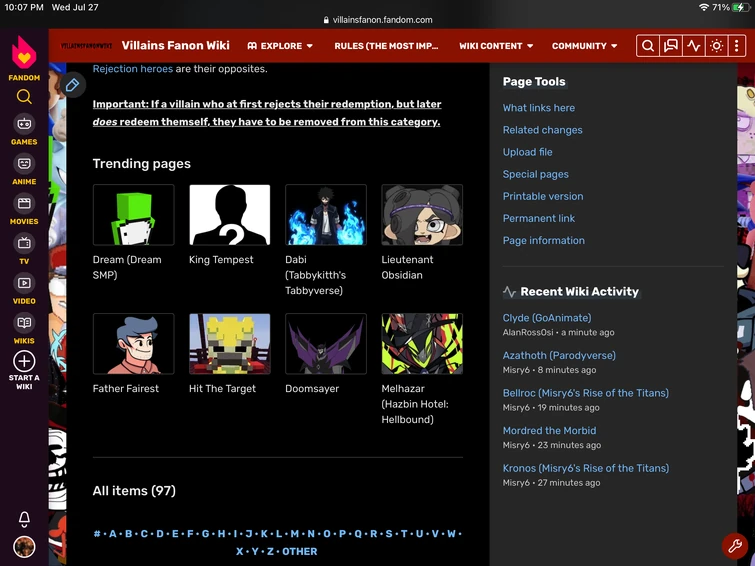Open What links here
This screenshot has width=755, height=566.
[x=539, y=108]
